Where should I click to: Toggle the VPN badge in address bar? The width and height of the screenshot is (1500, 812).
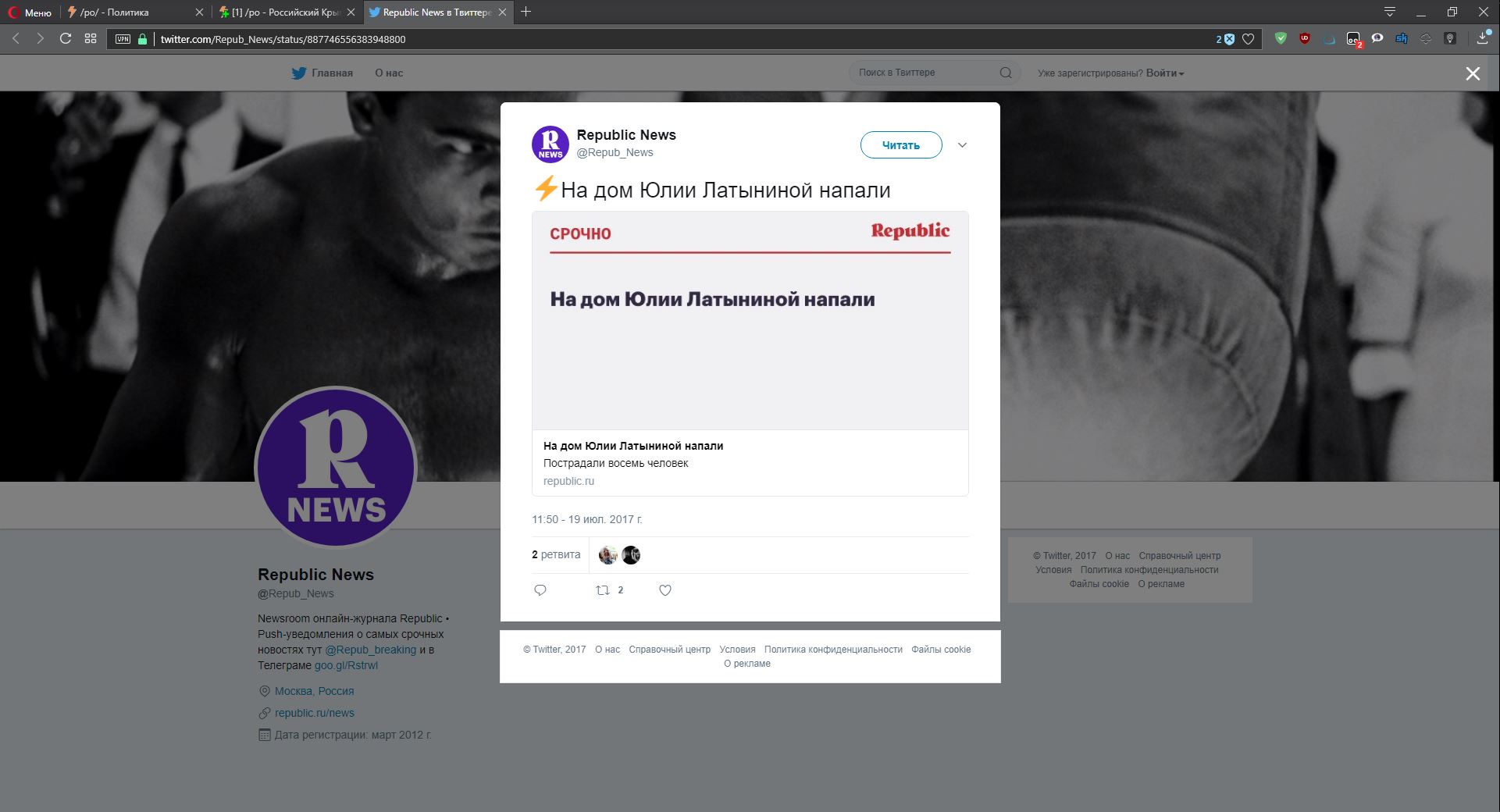point(123,39)
